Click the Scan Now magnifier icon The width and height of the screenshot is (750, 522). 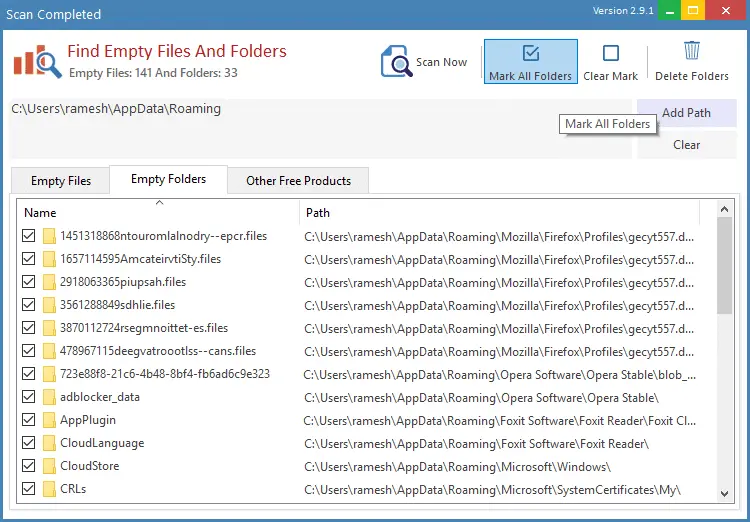[x=396, y=62]
